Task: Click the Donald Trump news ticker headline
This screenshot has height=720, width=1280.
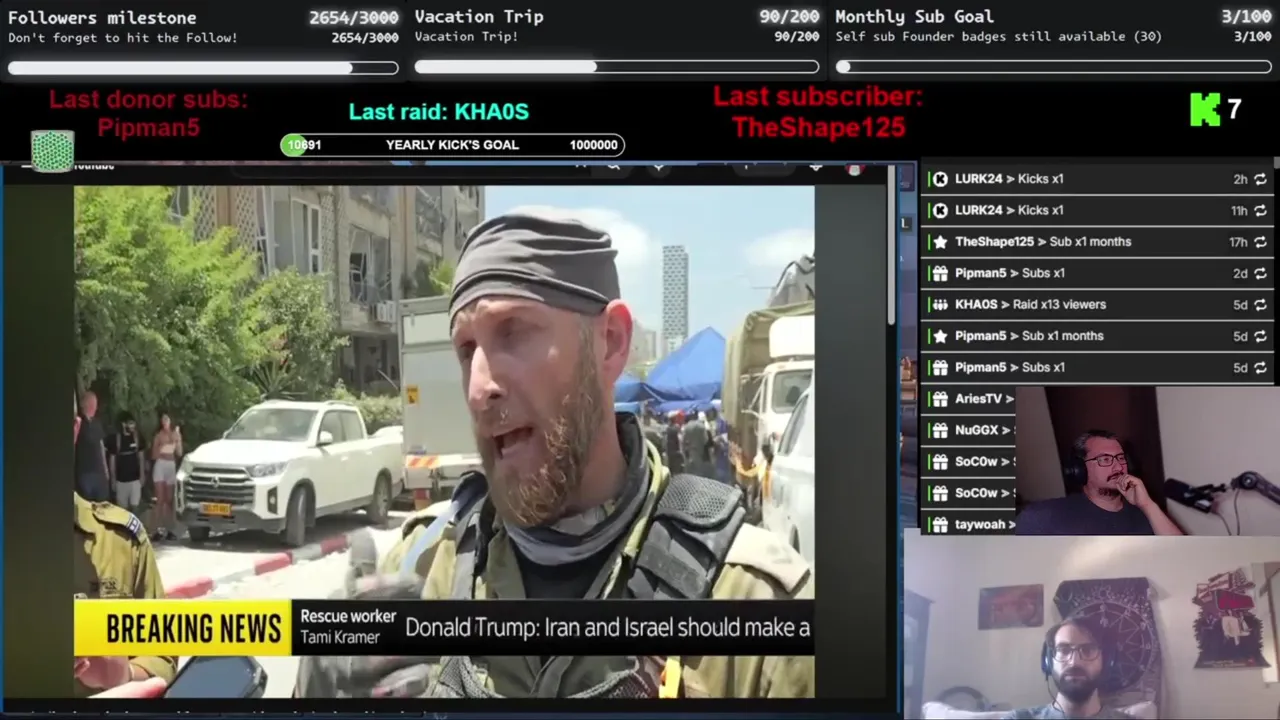Action: 607,628
